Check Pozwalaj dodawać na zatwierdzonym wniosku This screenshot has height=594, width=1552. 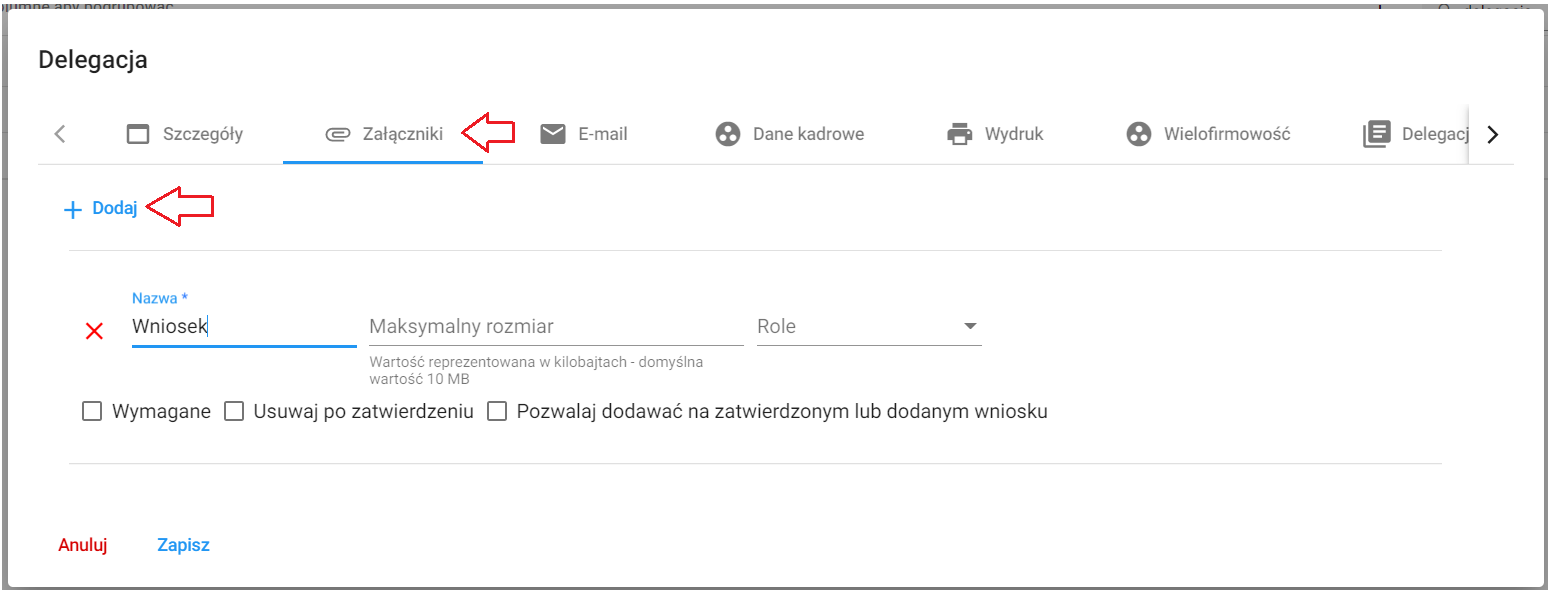tap(497, 411)
